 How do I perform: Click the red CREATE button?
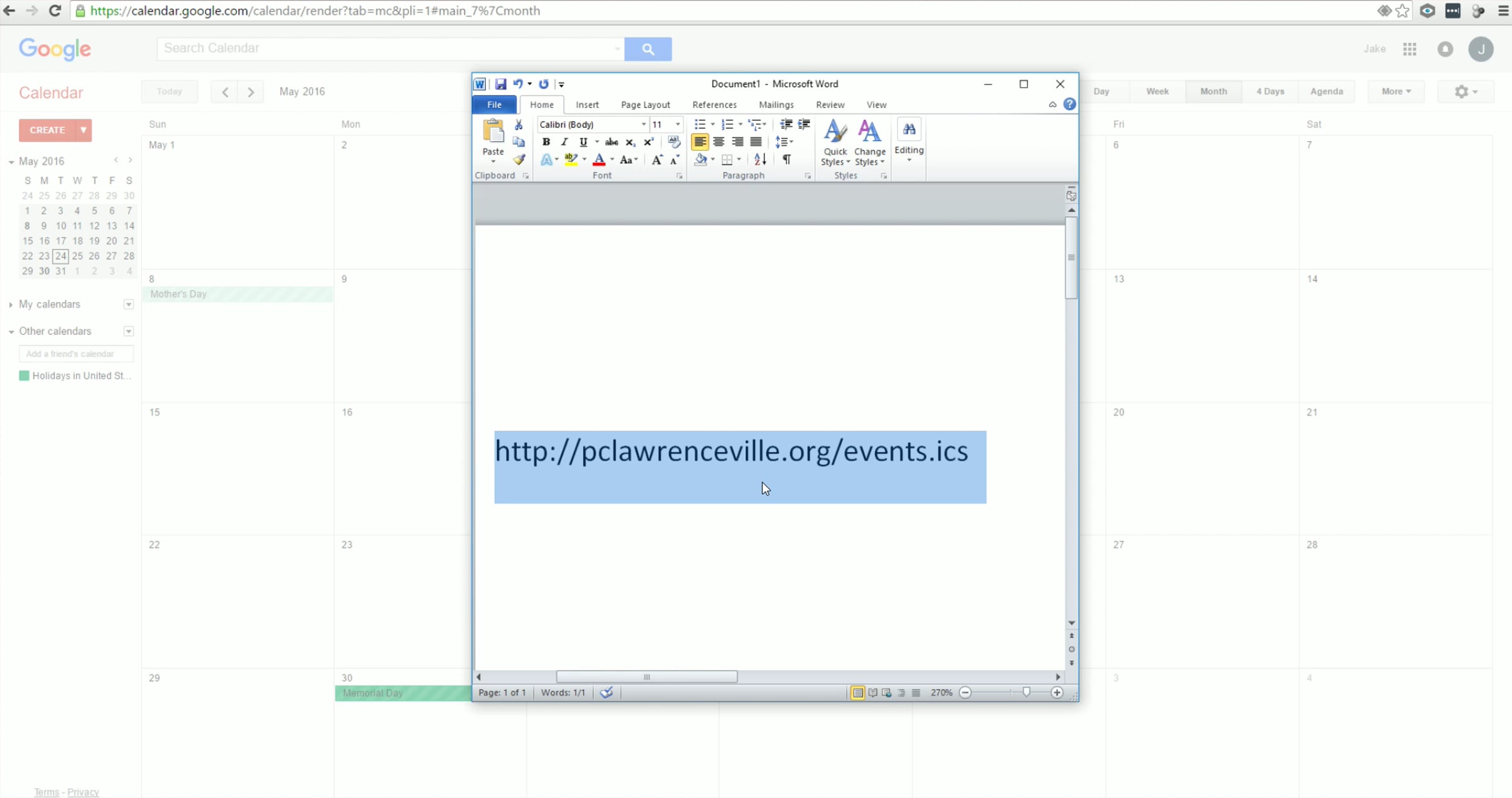coord(47,130)
